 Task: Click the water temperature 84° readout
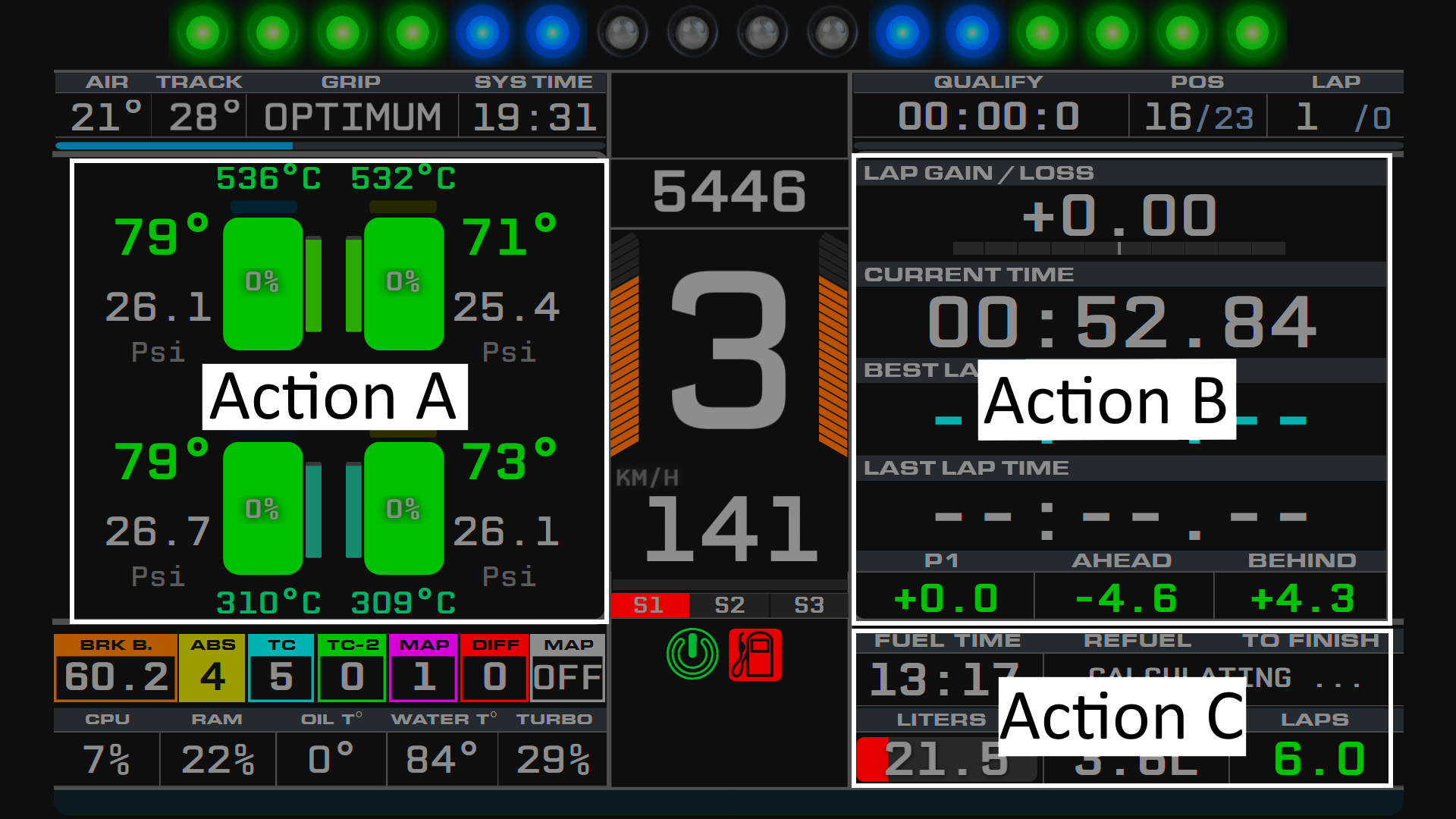click(x=441, y=759)
